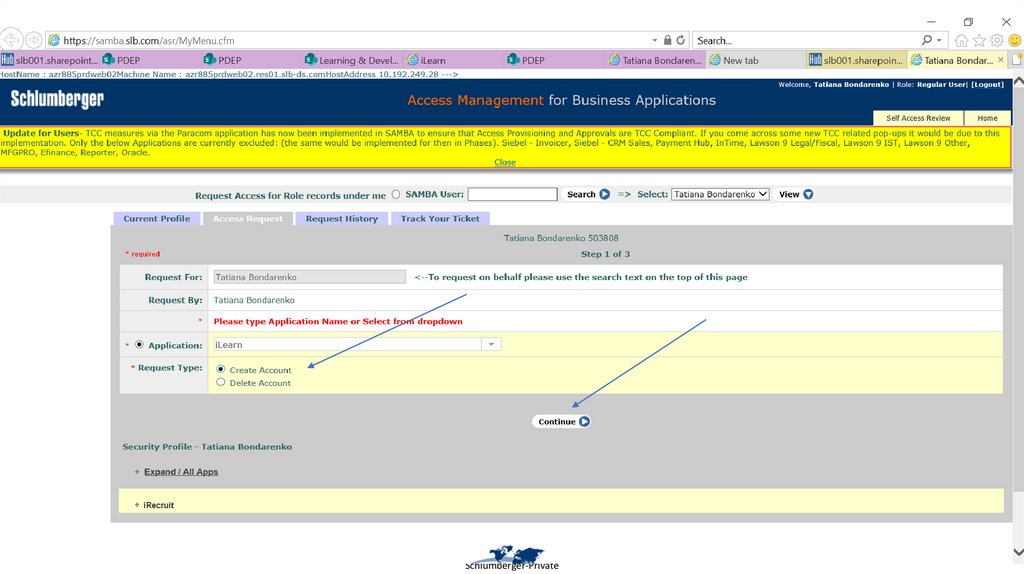Open search provider dropdown arrow

point(939,40)
